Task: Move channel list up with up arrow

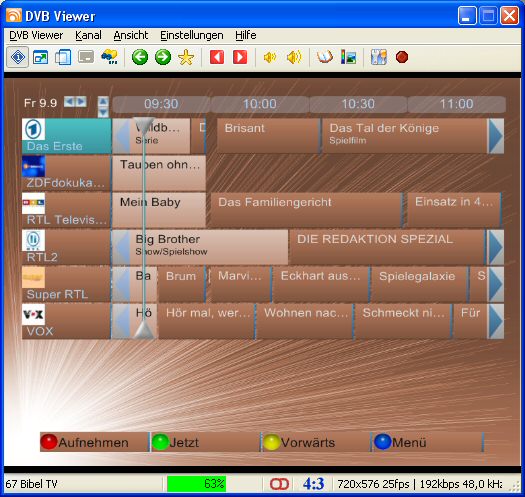Action: 103,101
